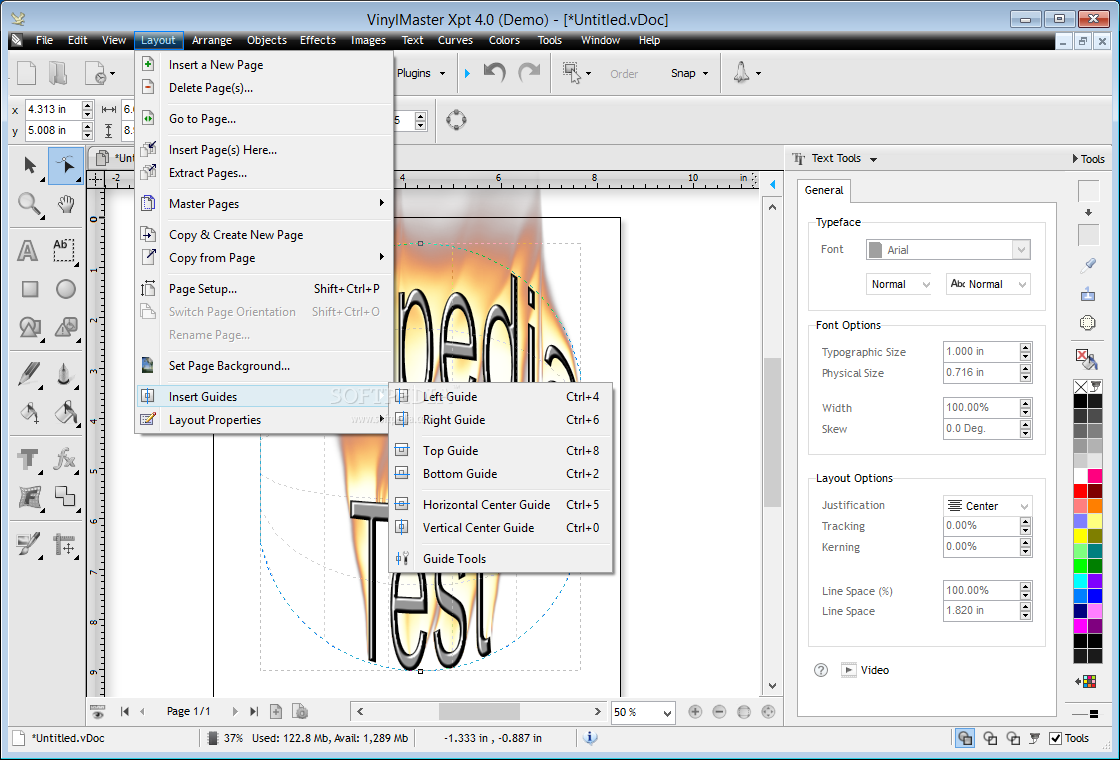This screenshot has height=760, width=1120.
Task: Open Master Pages submenu
Action: tap(263, 204)
